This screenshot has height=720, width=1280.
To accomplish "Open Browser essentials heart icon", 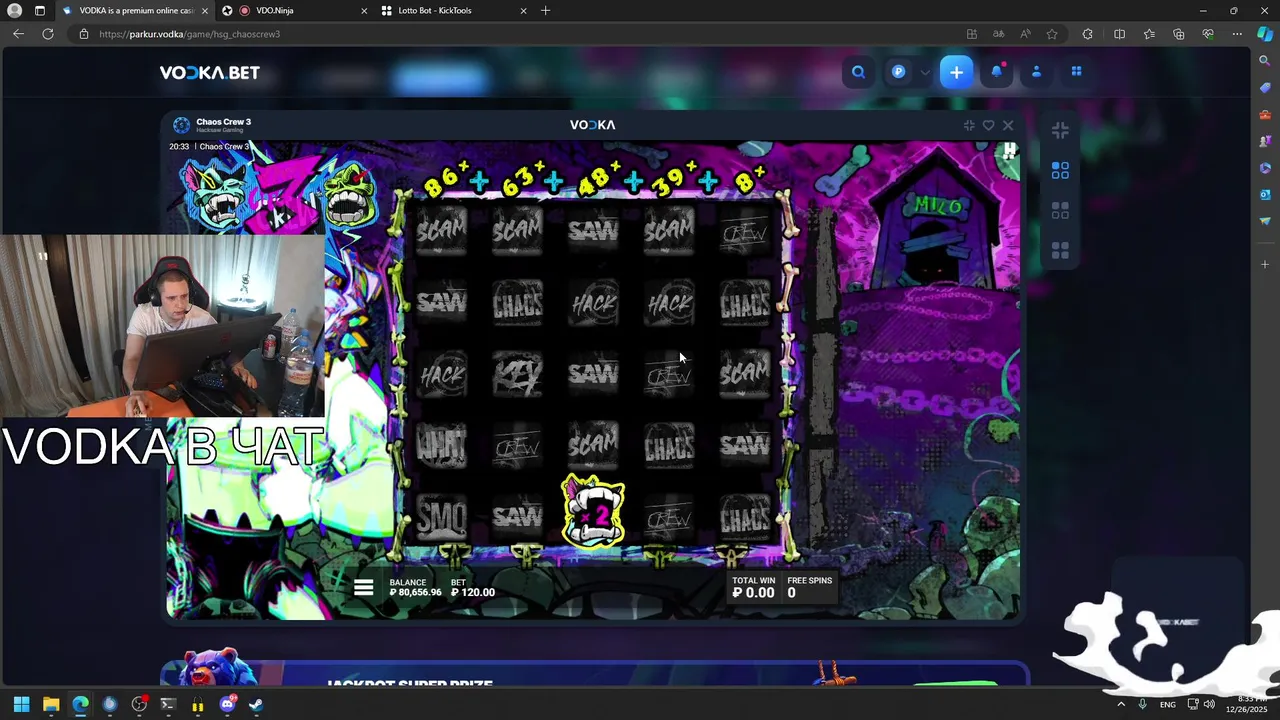I will 1208,34.
